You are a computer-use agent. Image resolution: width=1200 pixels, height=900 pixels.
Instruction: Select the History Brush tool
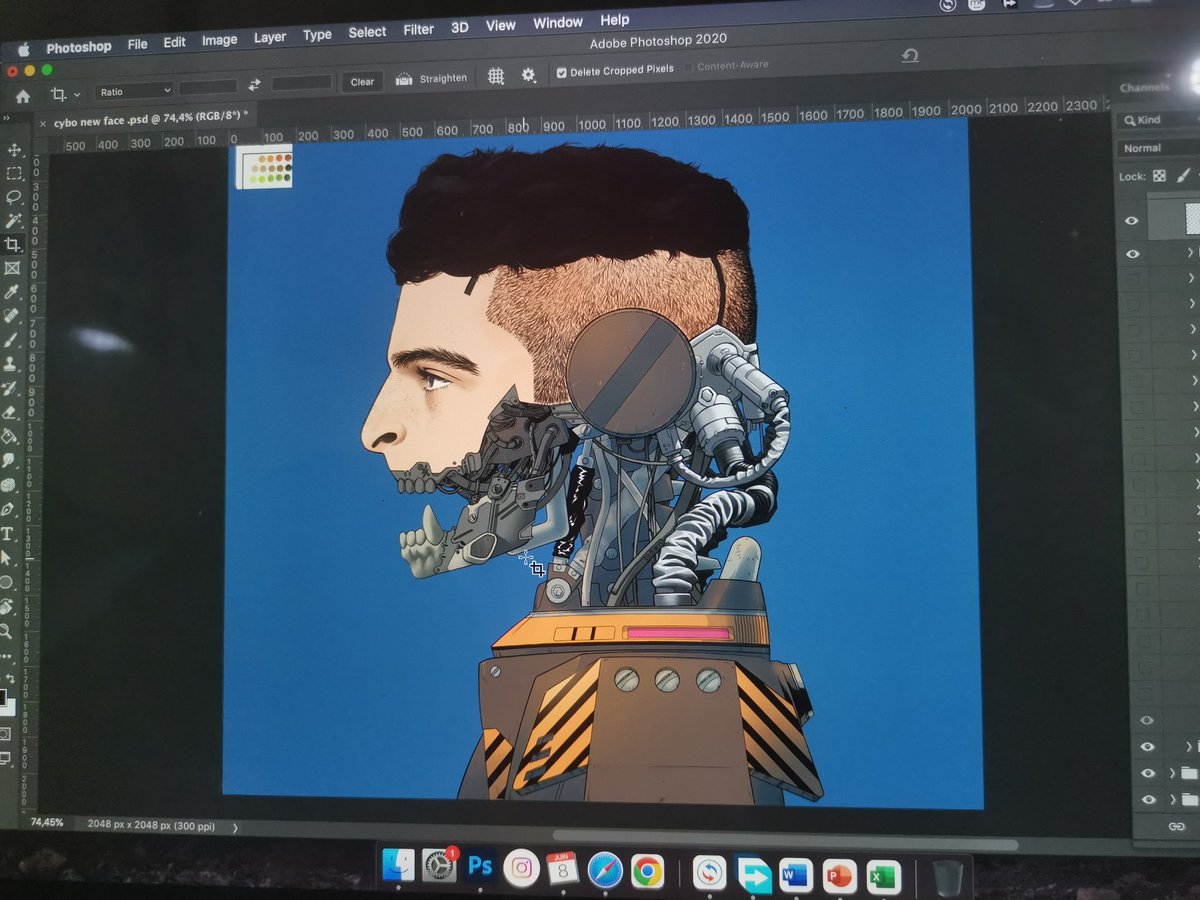(x=10, y=389)
